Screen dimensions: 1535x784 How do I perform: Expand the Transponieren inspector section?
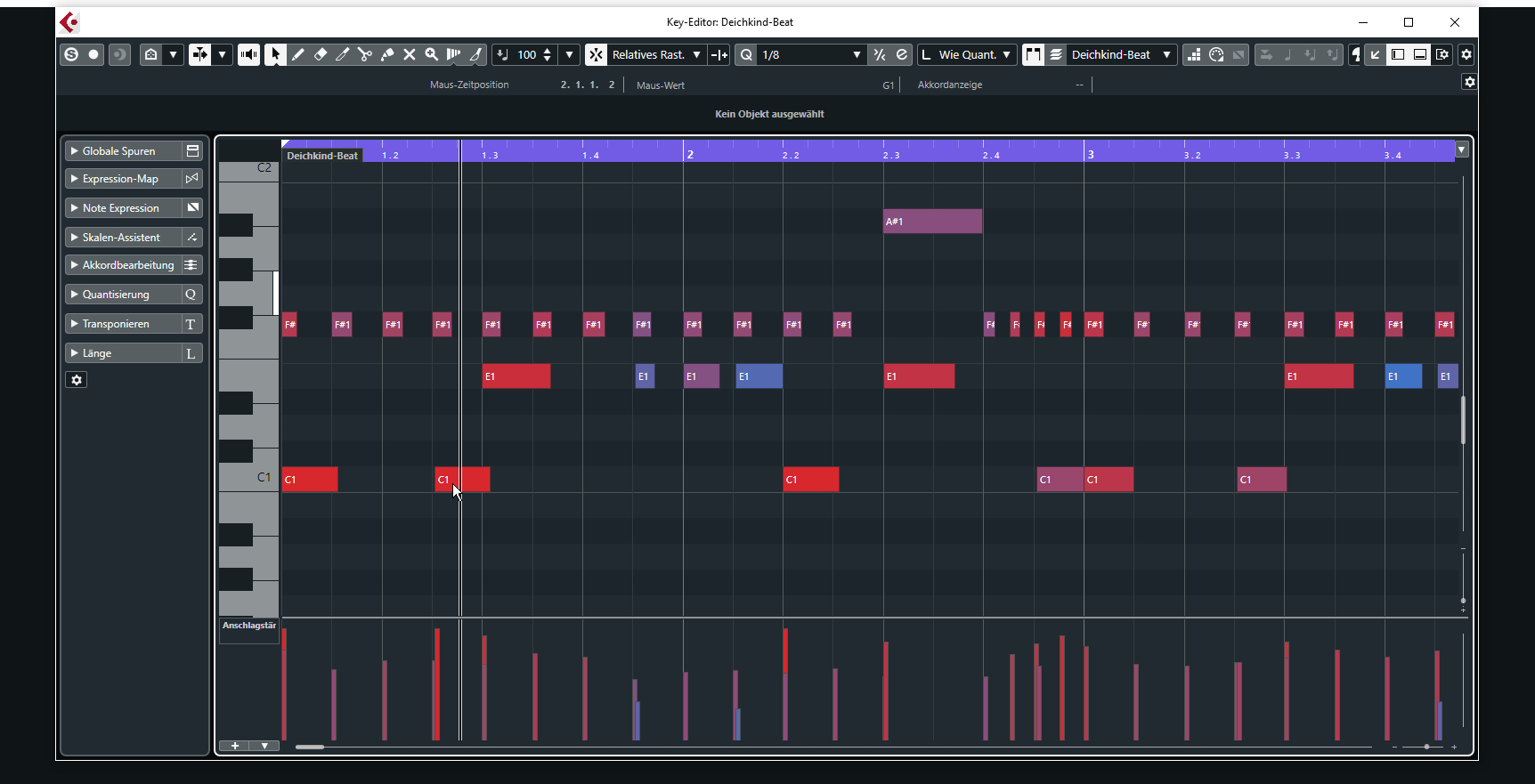pos(116,324)
